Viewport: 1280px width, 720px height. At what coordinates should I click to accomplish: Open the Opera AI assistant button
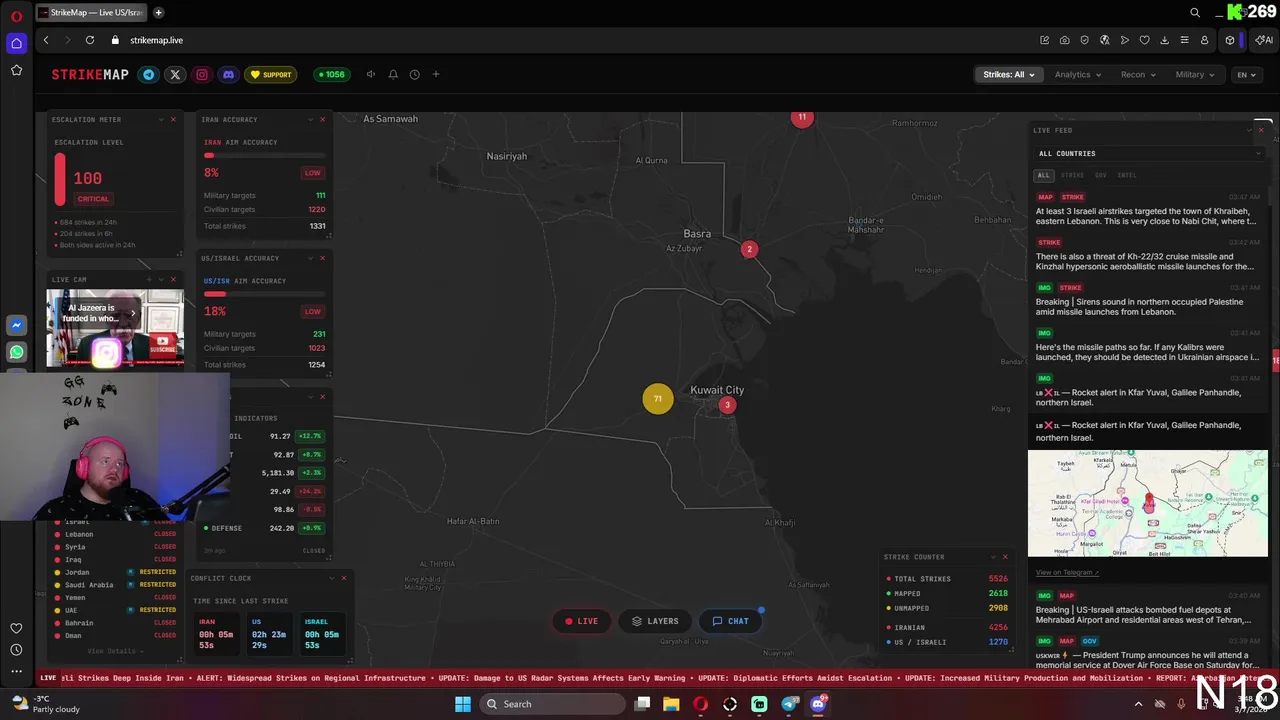[x=1264, y=40]
